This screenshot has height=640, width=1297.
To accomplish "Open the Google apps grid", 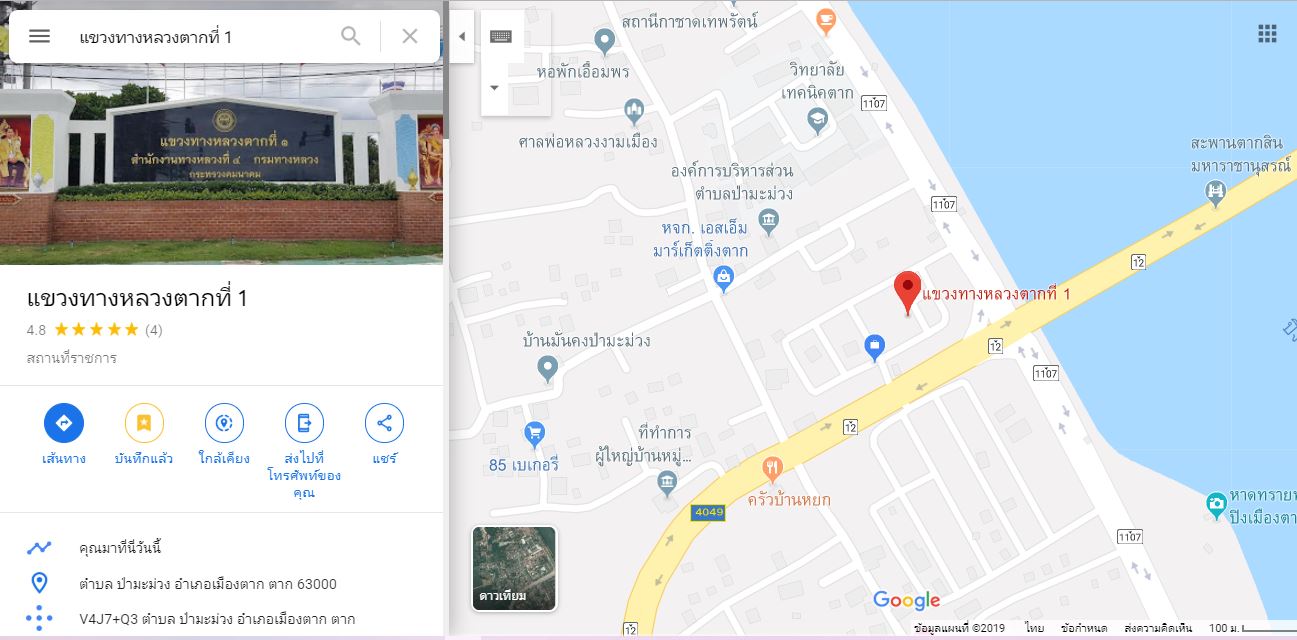I will [1267, 34].
